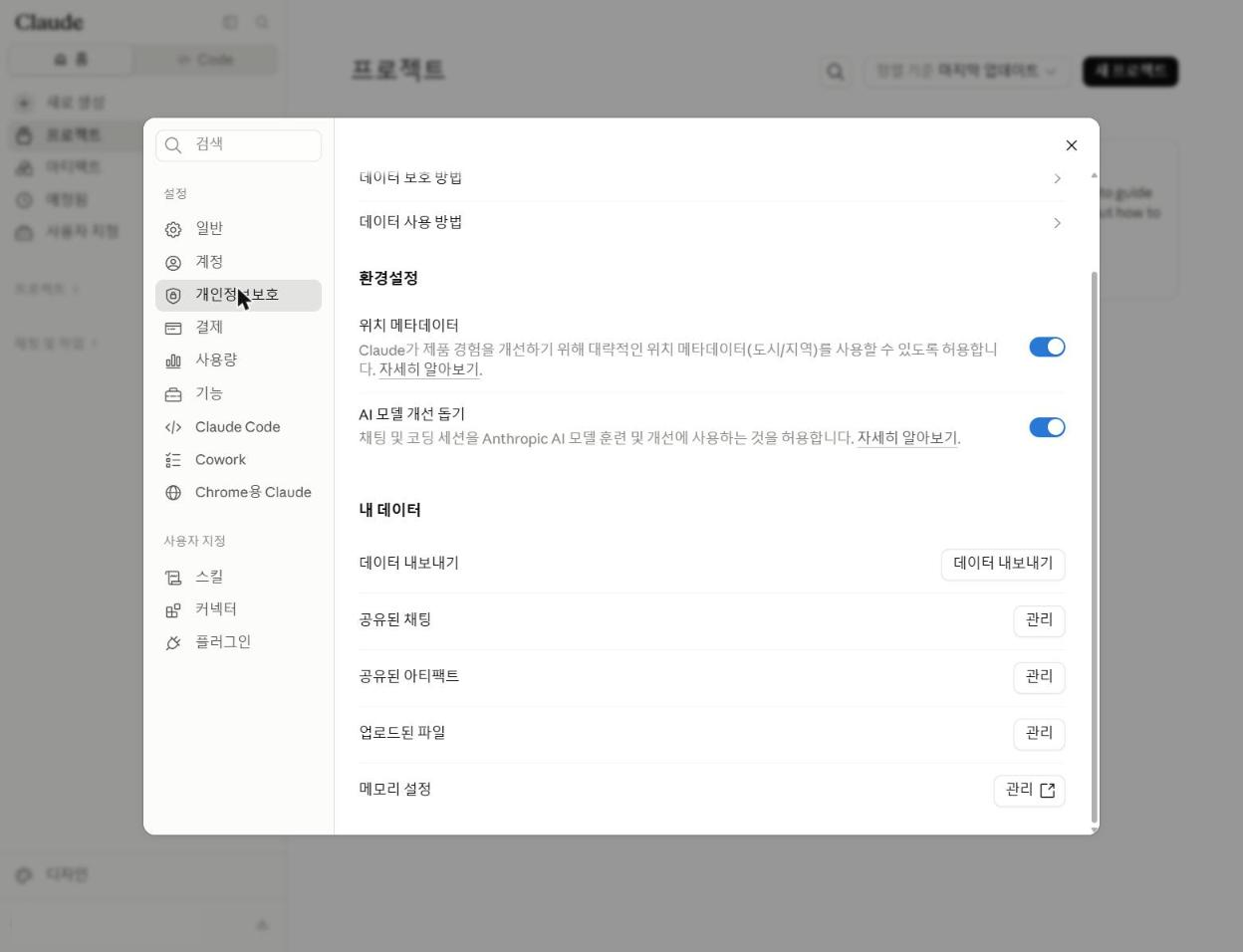Click the settings dialog scrollbar thumb
Viewport: 1243px width, 952px height.
point(1095,546)
